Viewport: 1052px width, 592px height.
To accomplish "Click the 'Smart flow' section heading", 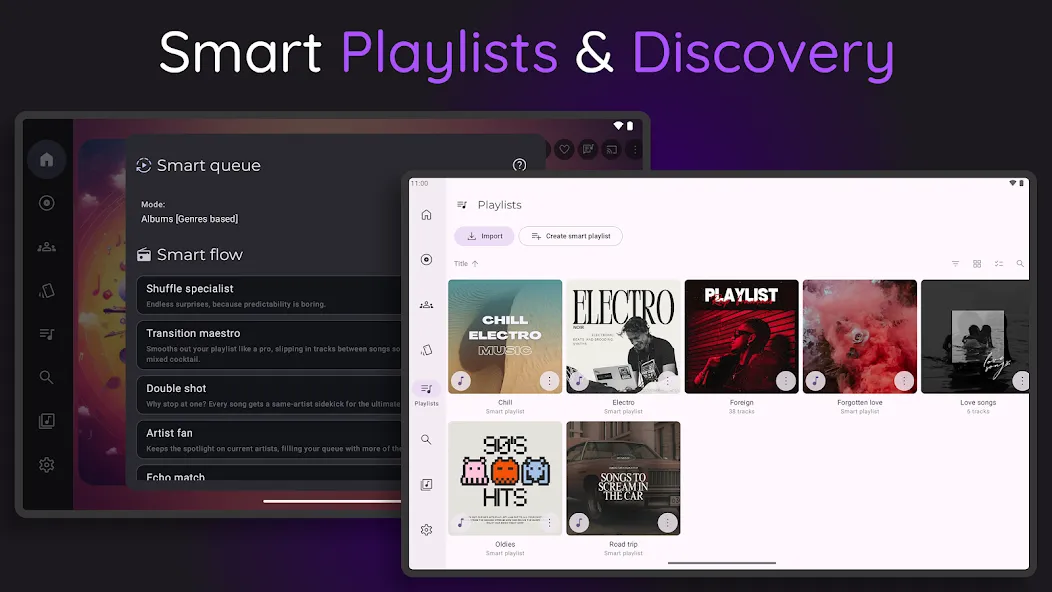I will point(199,254).
